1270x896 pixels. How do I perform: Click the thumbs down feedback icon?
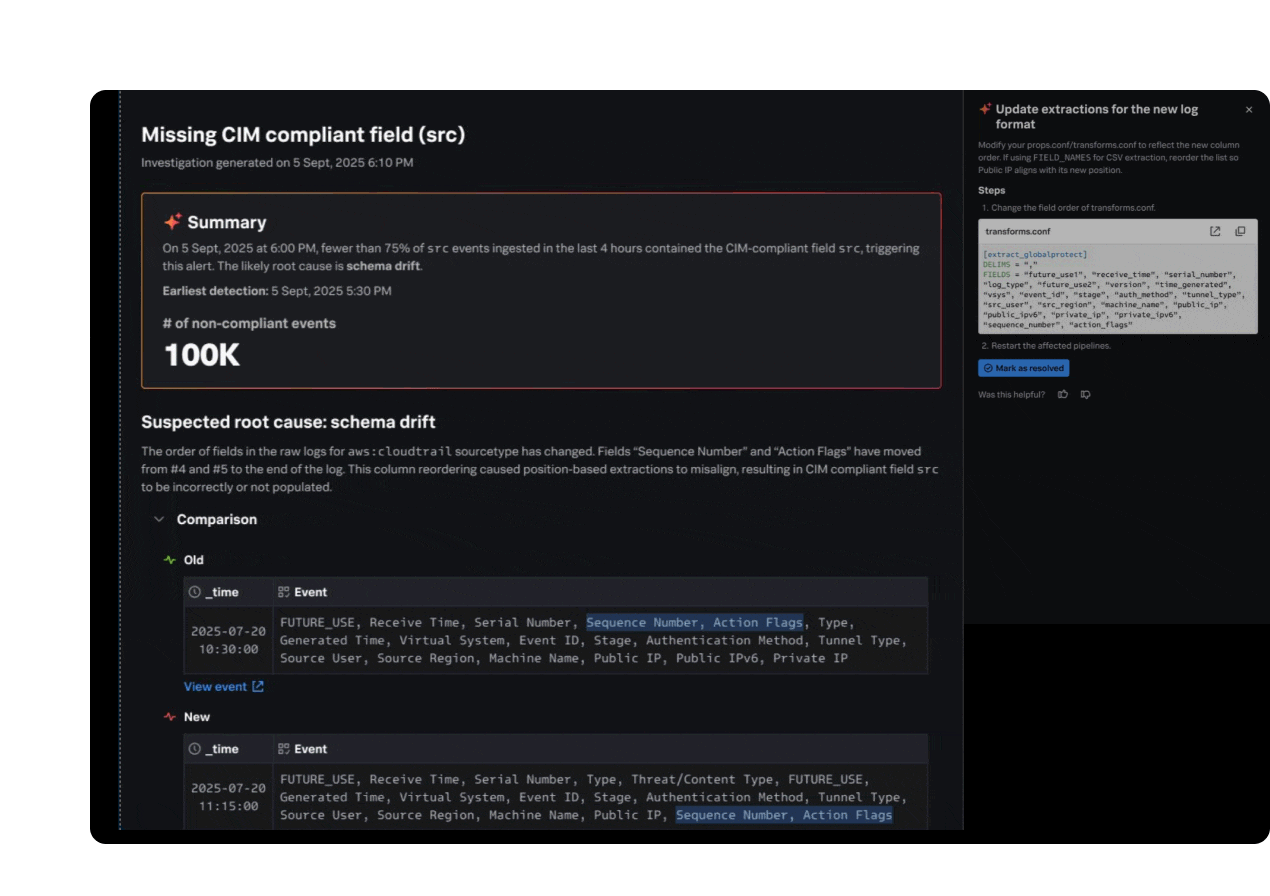(x=1085, y=394)
